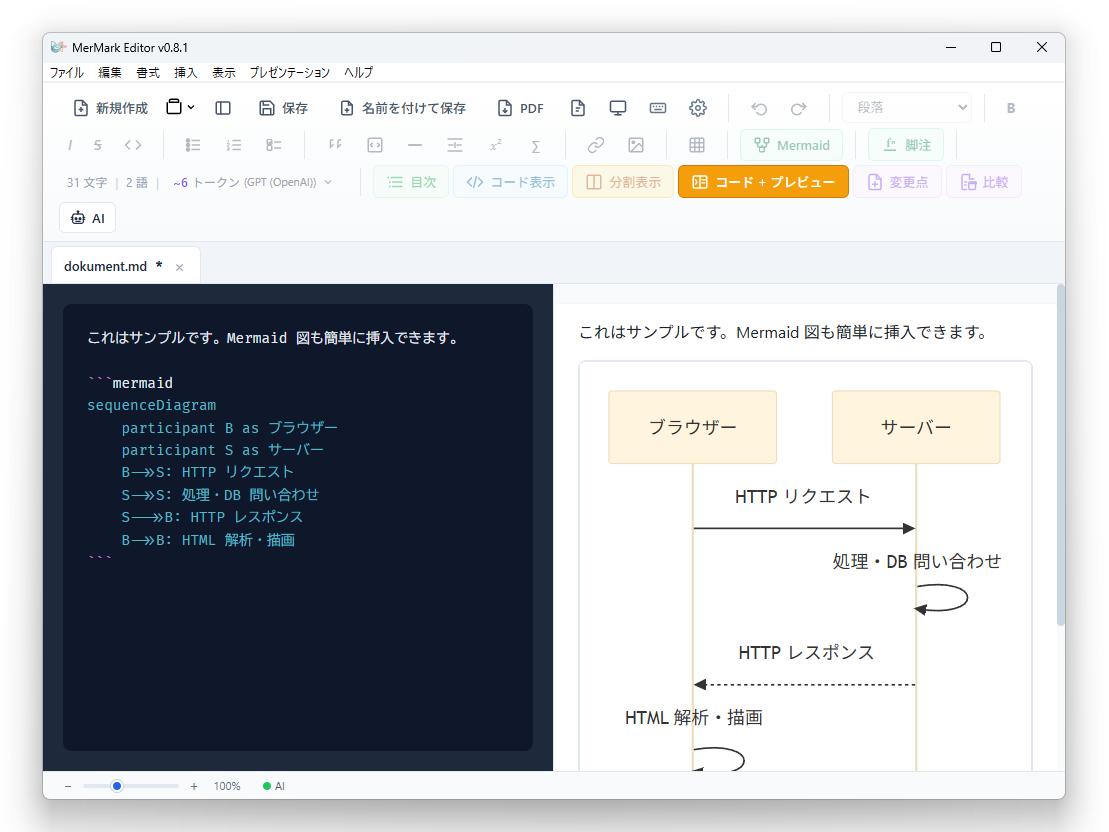Close the dokument.md tab
The image size is (1109, 832).
(180, 267)
